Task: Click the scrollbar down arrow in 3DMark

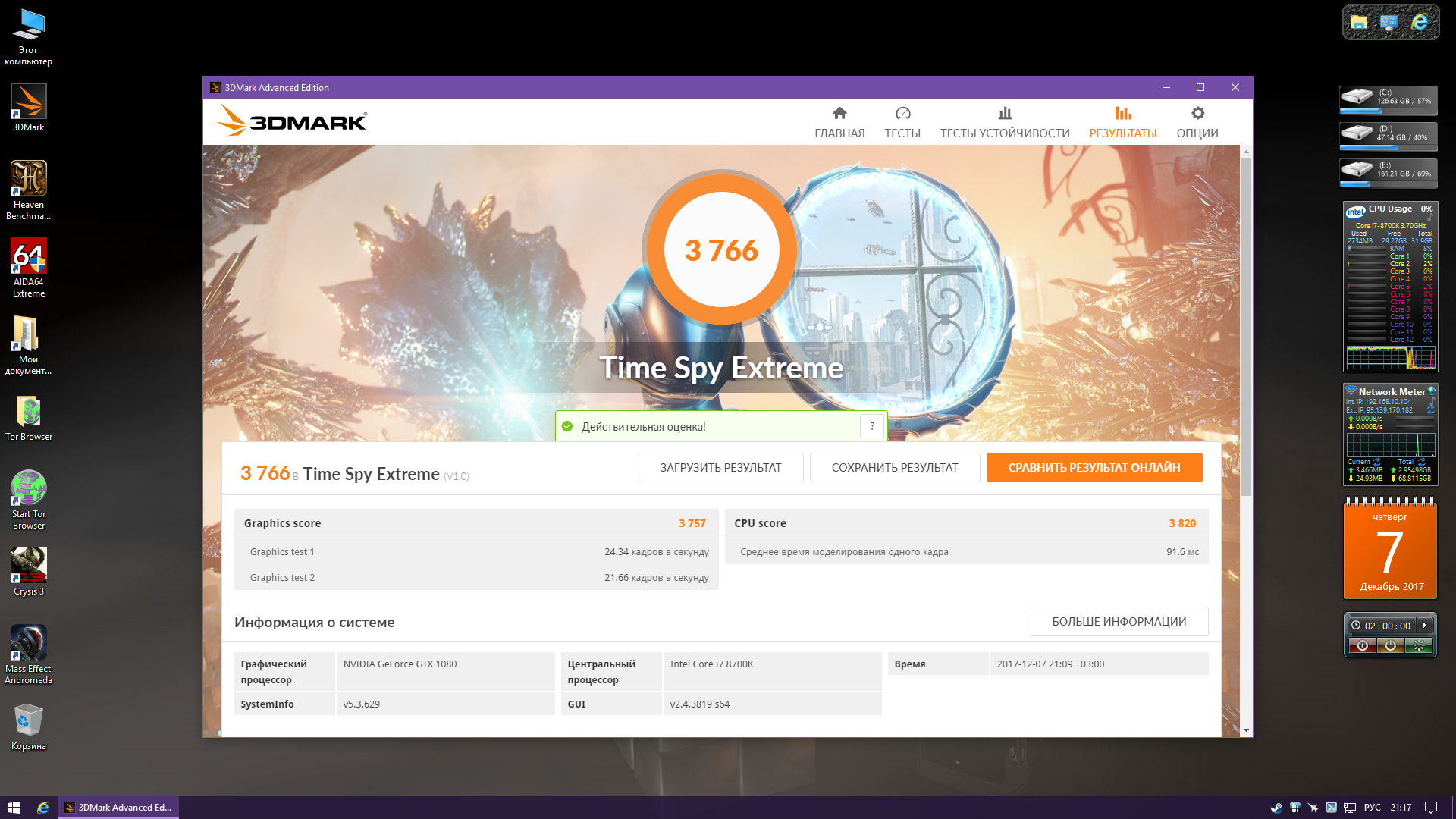Action: 1246,730
